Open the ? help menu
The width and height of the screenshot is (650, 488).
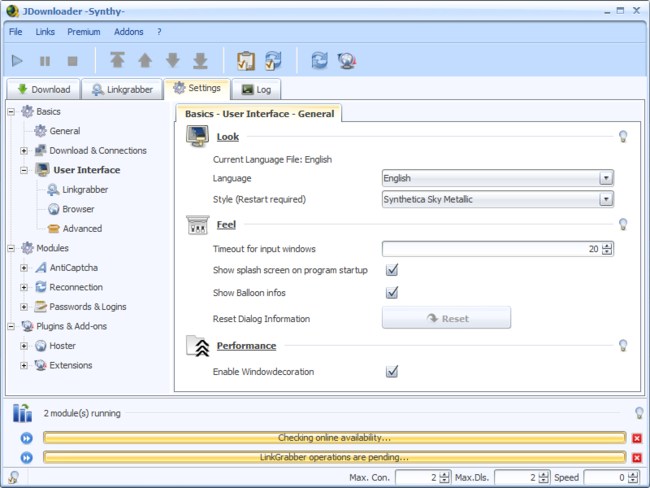[x=159, y=32]
